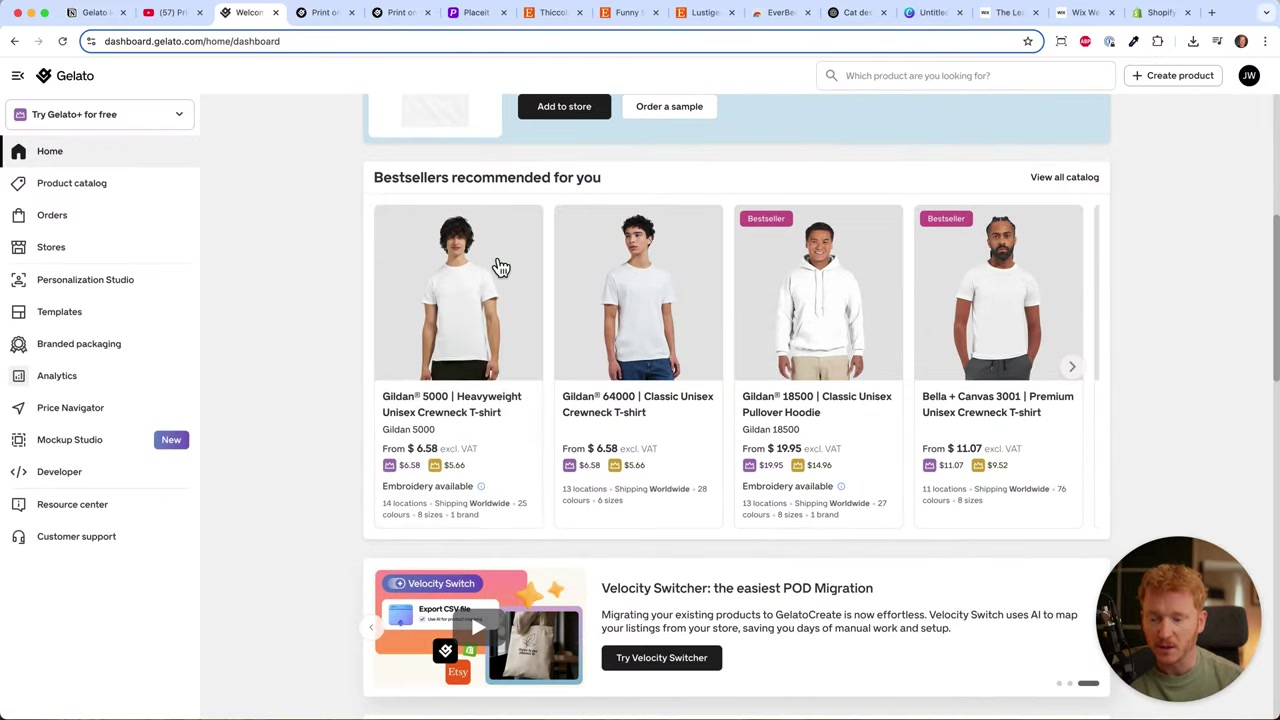
Task: Open the Orders menu item
Action: click(x=52, y=215)
